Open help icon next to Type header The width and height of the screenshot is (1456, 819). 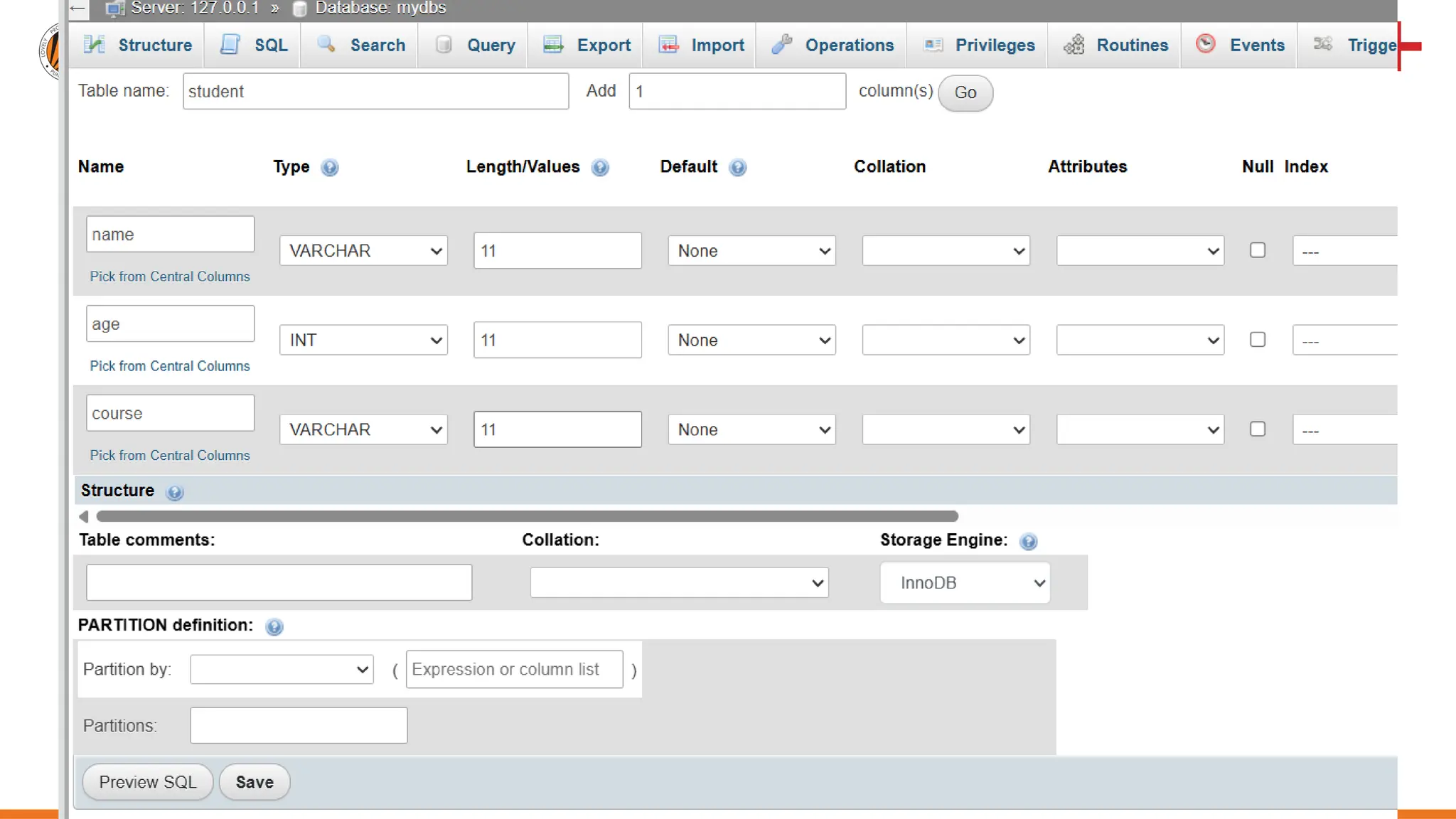point(329,168)
